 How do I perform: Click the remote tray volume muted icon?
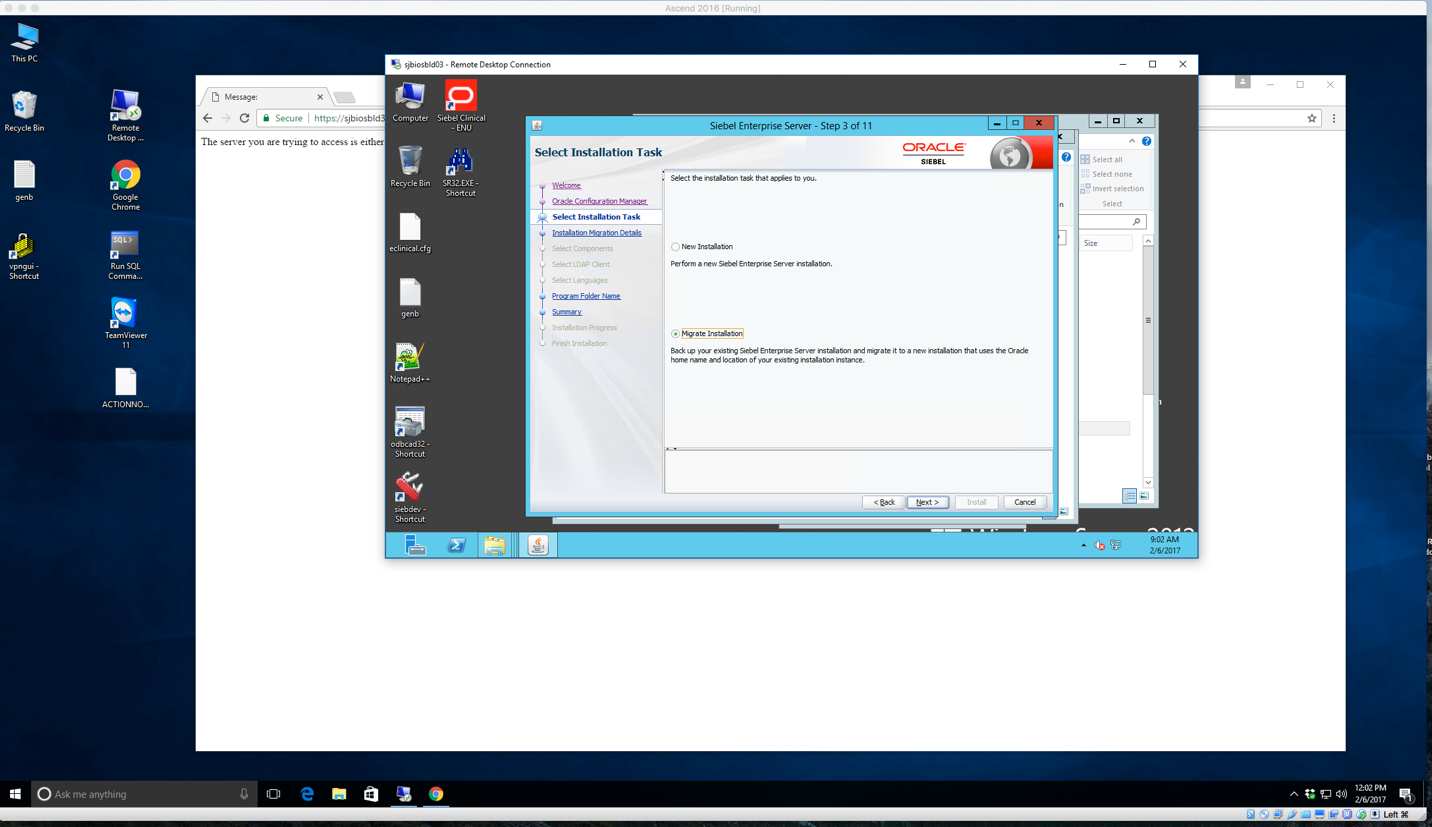1100,546
